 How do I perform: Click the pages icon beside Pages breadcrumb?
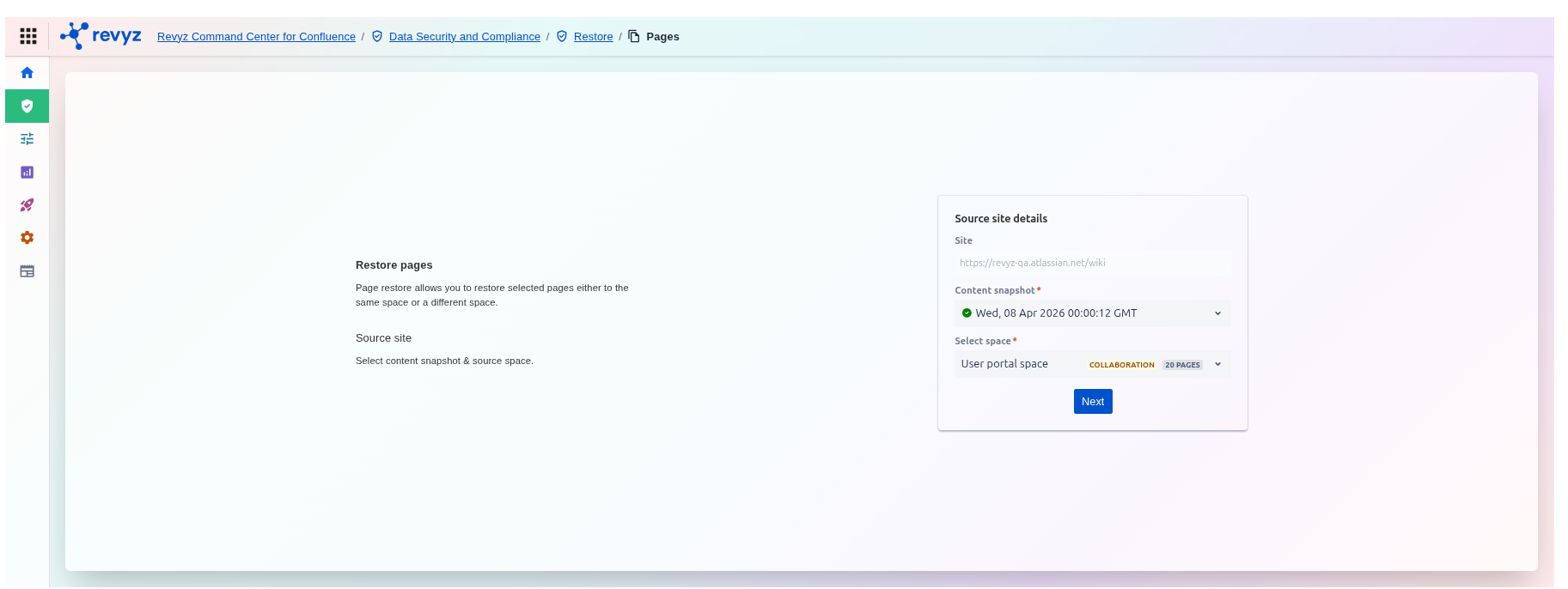634,36
